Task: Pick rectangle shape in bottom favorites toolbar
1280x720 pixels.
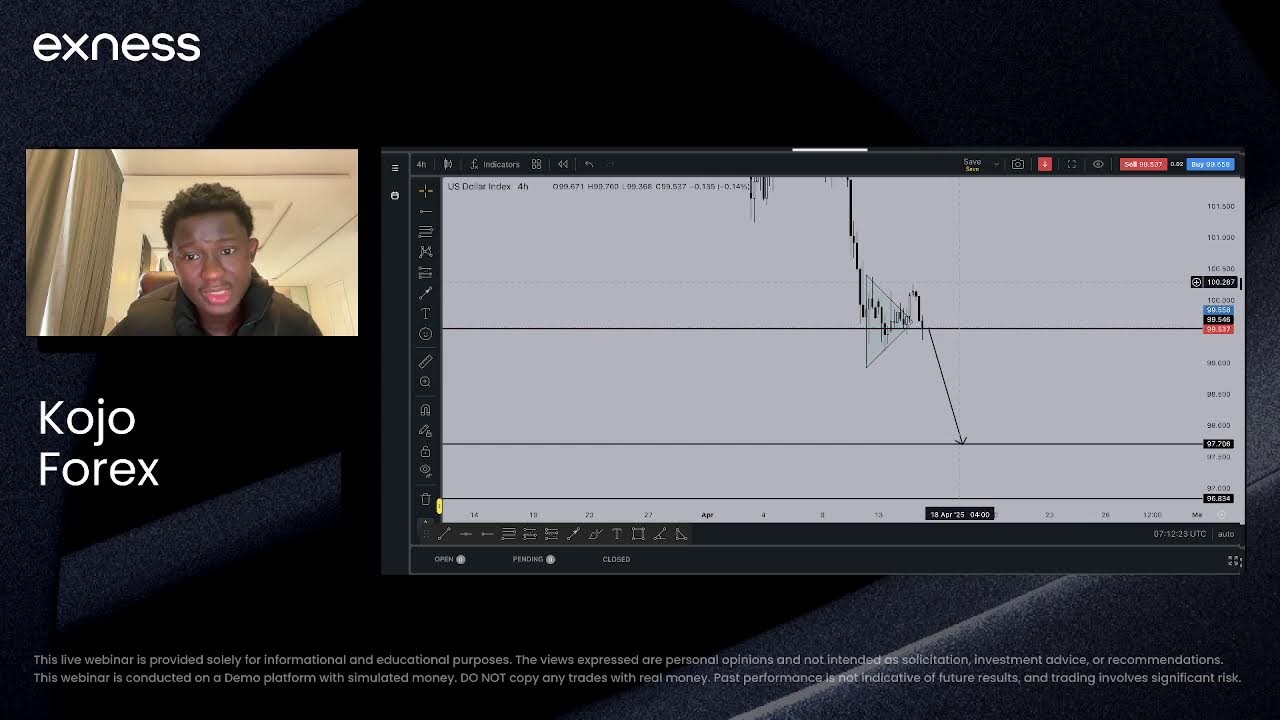Action: click(638, 534)
